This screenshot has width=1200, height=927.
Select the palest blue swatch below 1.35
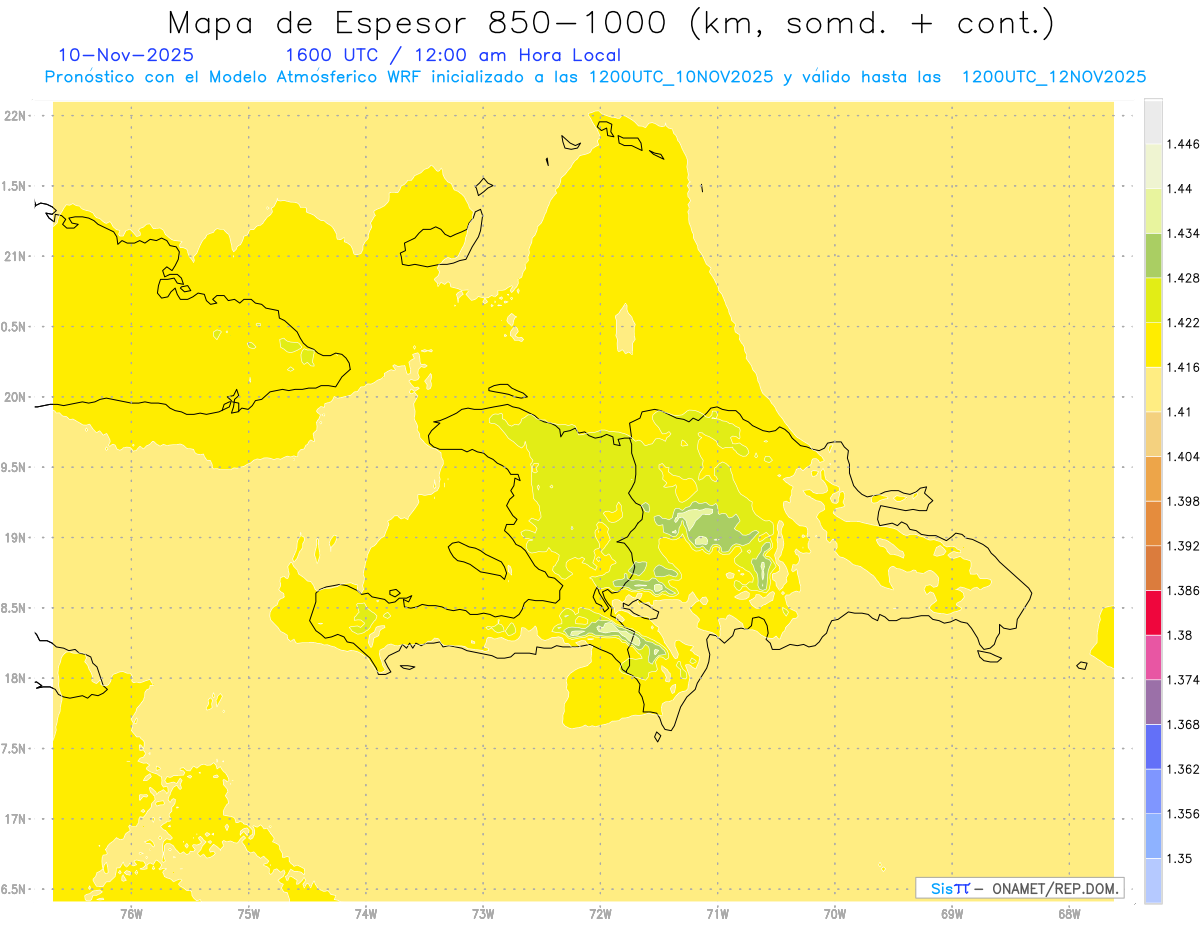(x=1153, y=881)
